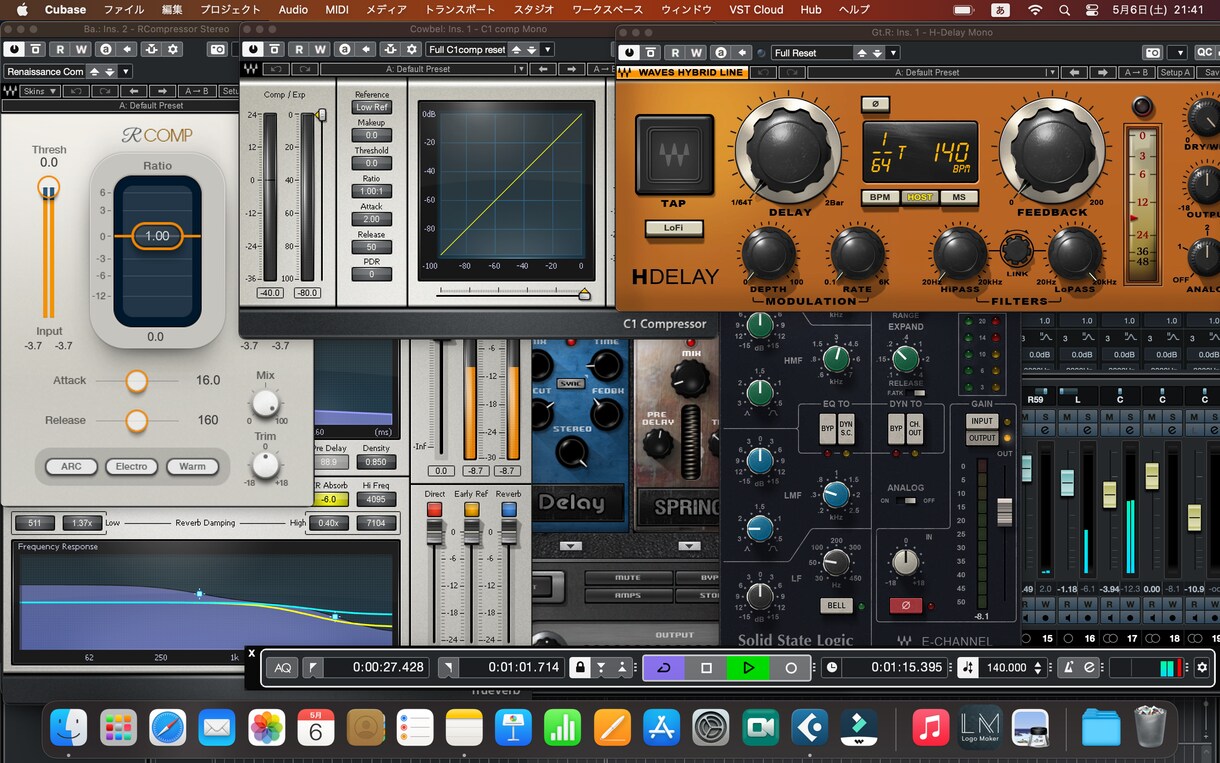Click RComp Attack slider handle
The image size is (1220, 763).
tap(136, 381)
